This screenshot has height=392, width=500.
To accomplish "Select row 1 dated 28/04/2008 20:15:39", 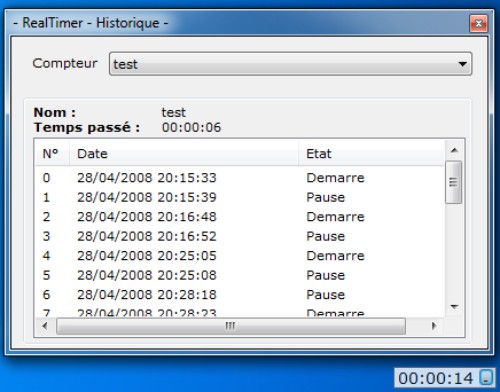I will 240,197.
